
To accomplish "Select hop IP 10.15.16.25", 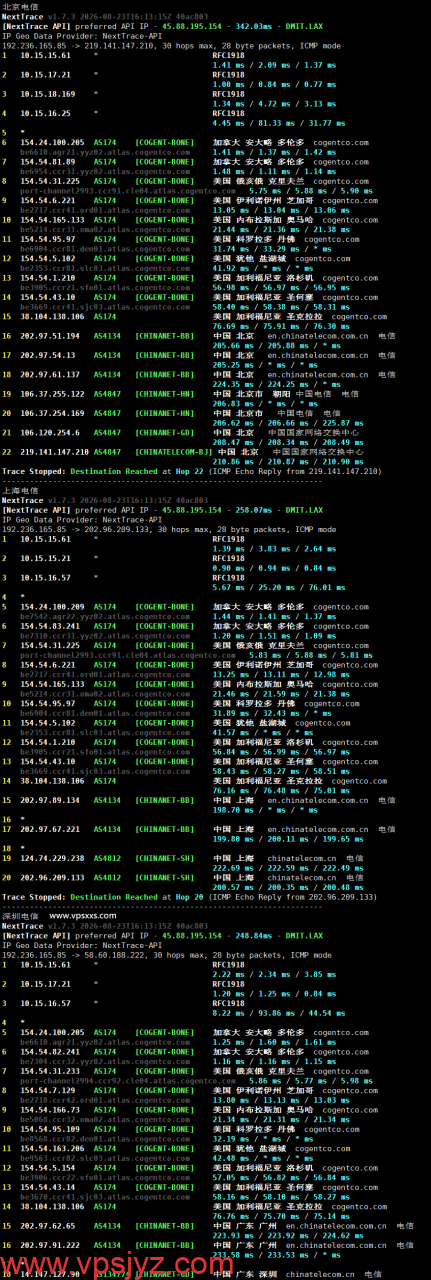I will pos(45,113).
